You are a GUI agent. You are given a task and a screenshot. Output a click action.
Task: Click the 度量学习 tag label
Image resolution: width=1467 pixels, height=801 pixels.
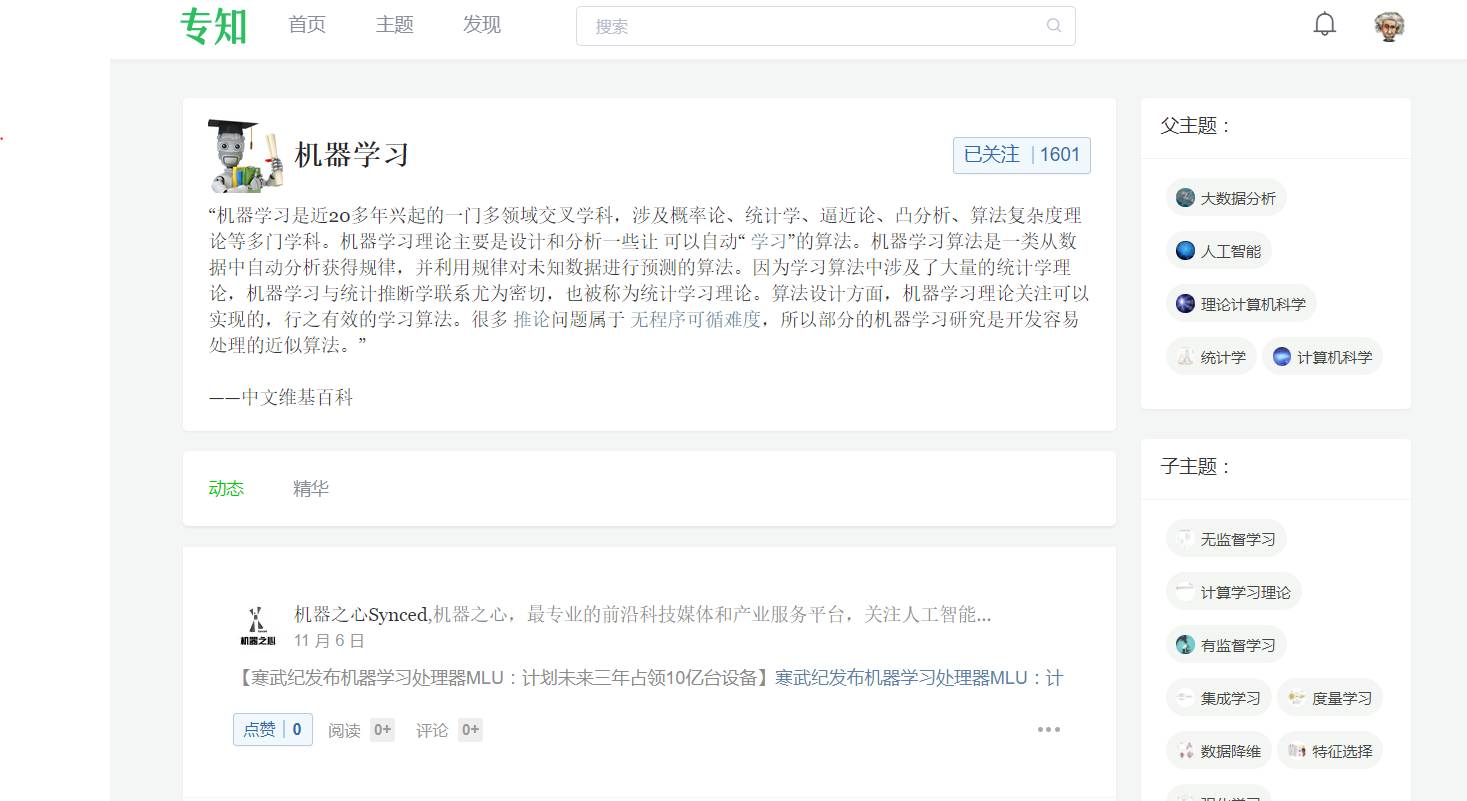1342,698
